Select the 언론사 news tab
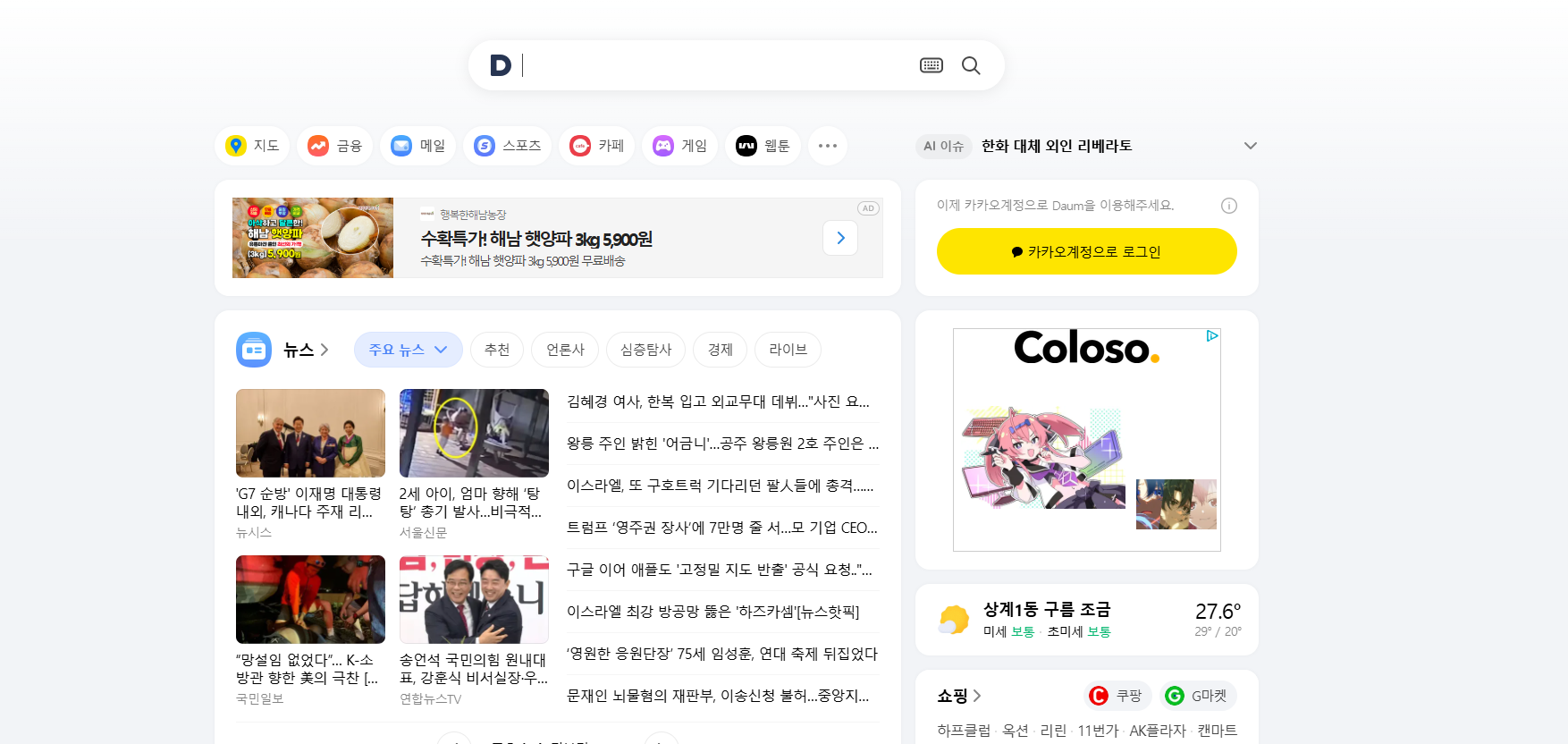The width and height of the screenshot is (1568, 744). point(565,350)
